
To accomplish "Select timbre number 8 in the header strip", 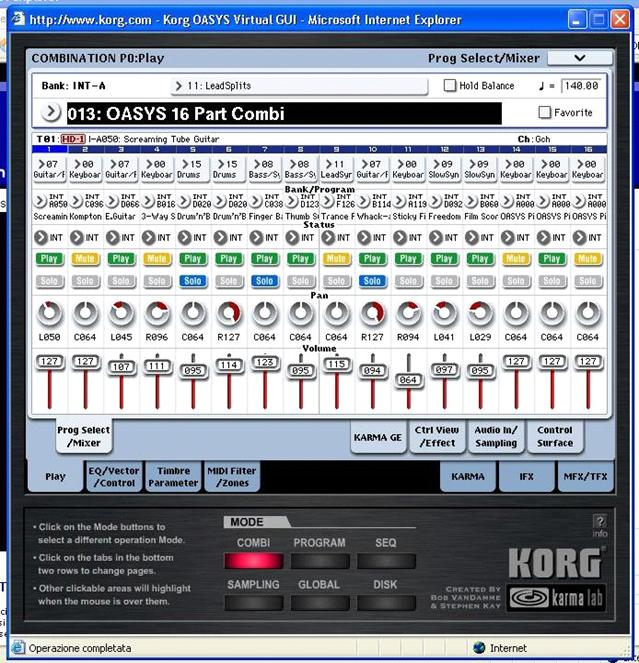I will tap(301, 149).
